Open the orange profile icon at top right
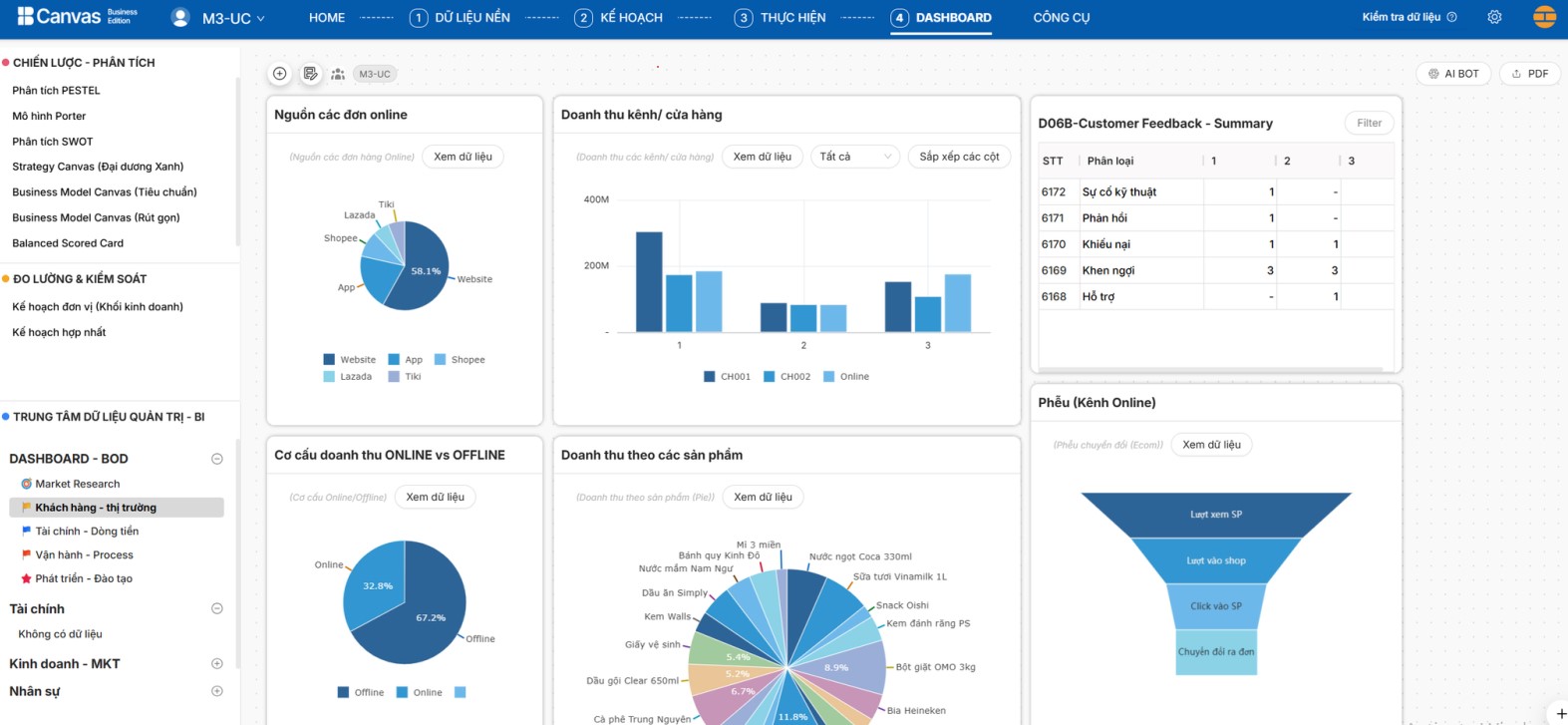1568x725 pixels. point(1544,17)
